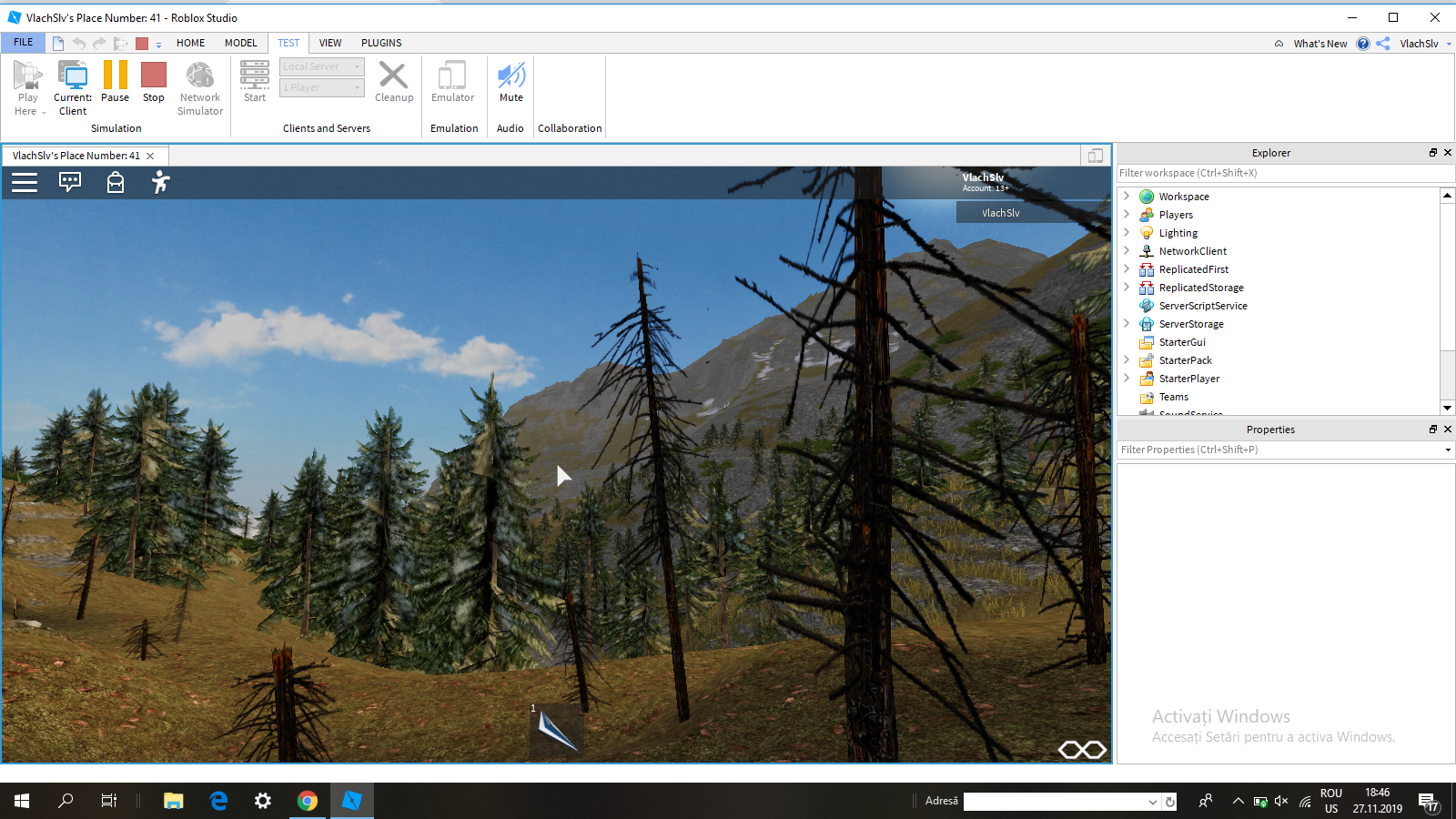
Task: Select ServerScriptService in the Explorer tree
Action: point(1203,306)
